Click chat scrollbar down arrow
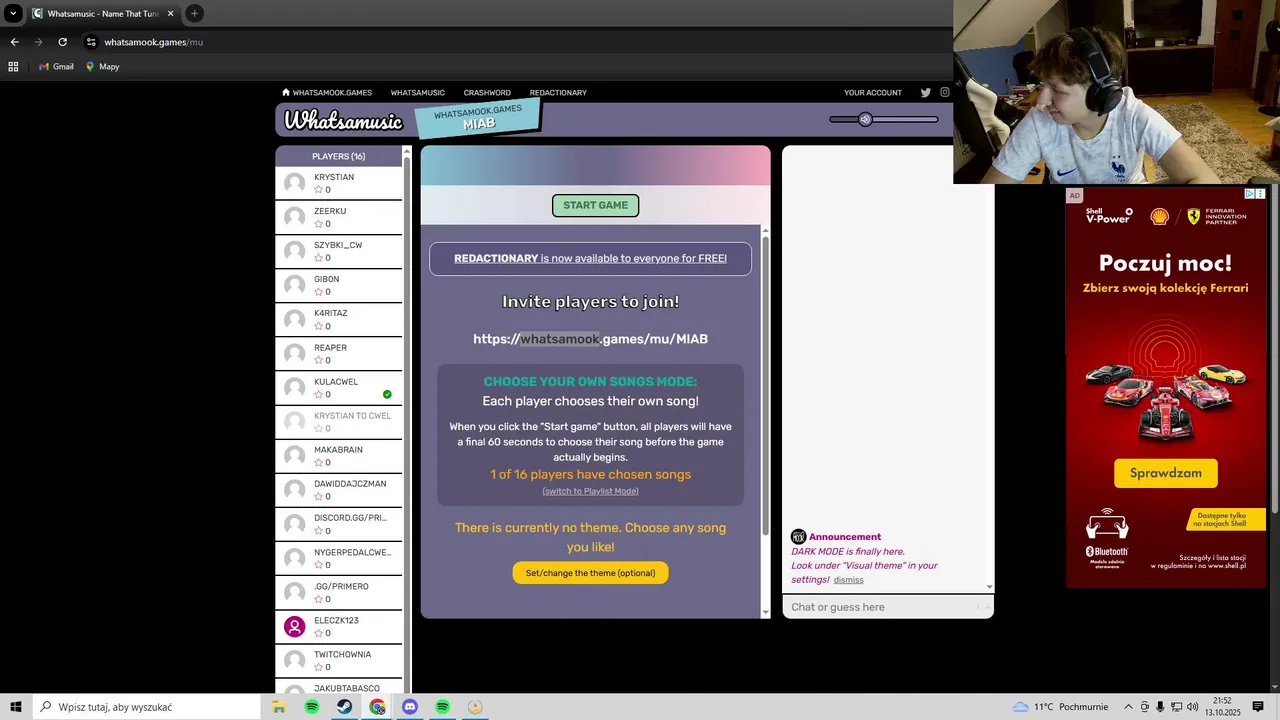The height and width of the screenshot is (720, 1280). (x=990, y=588)
